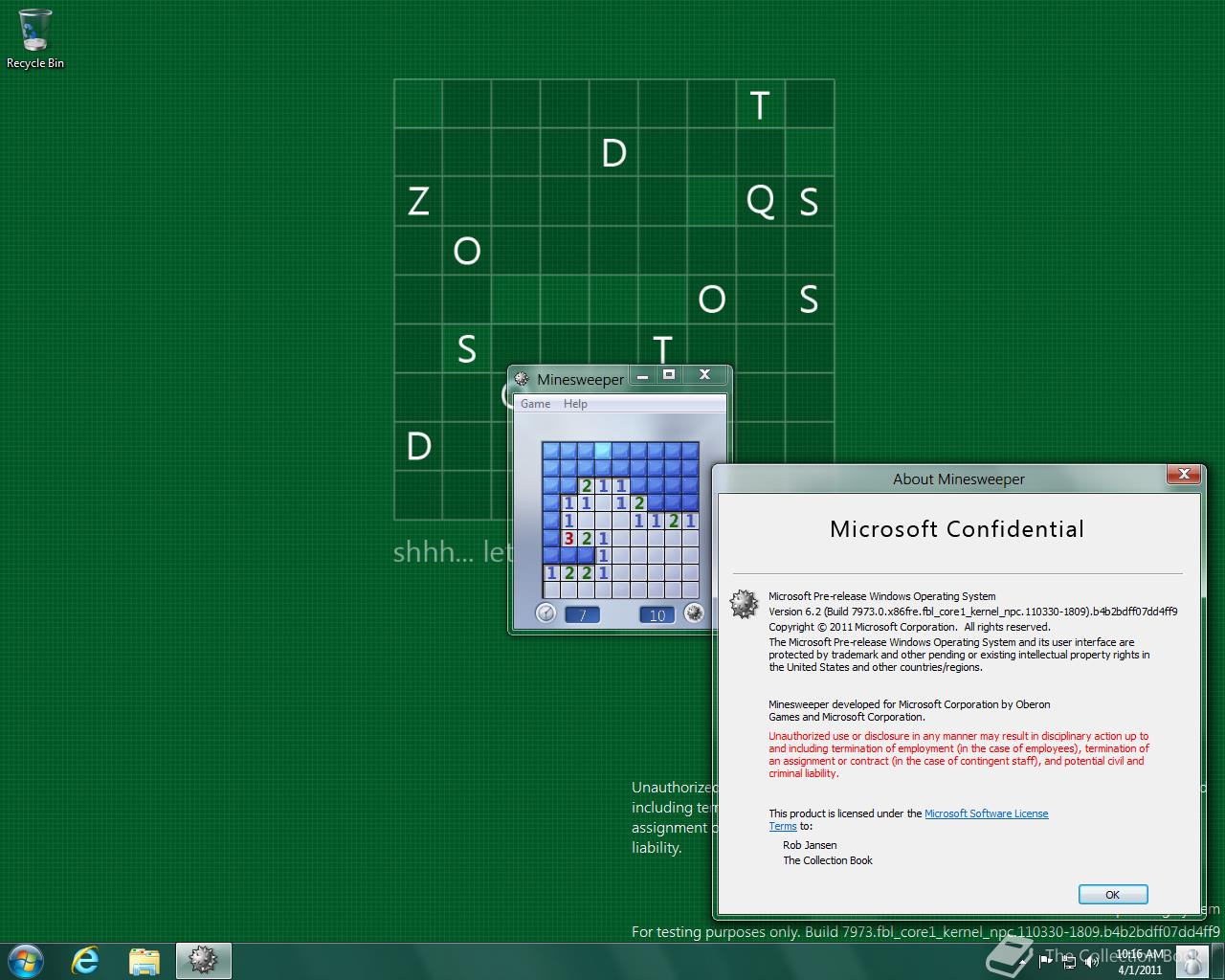Open the Recycle Bin desktop icon
Viewport: 1225px width, 980px height.
point(35,38)
